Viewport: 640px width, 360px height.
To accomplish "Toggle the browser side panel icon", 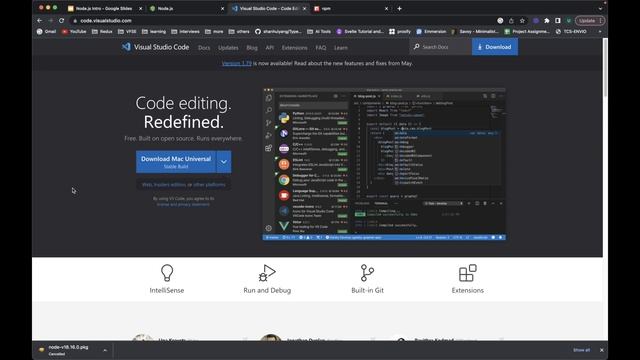I will click(x=558, y=21).
